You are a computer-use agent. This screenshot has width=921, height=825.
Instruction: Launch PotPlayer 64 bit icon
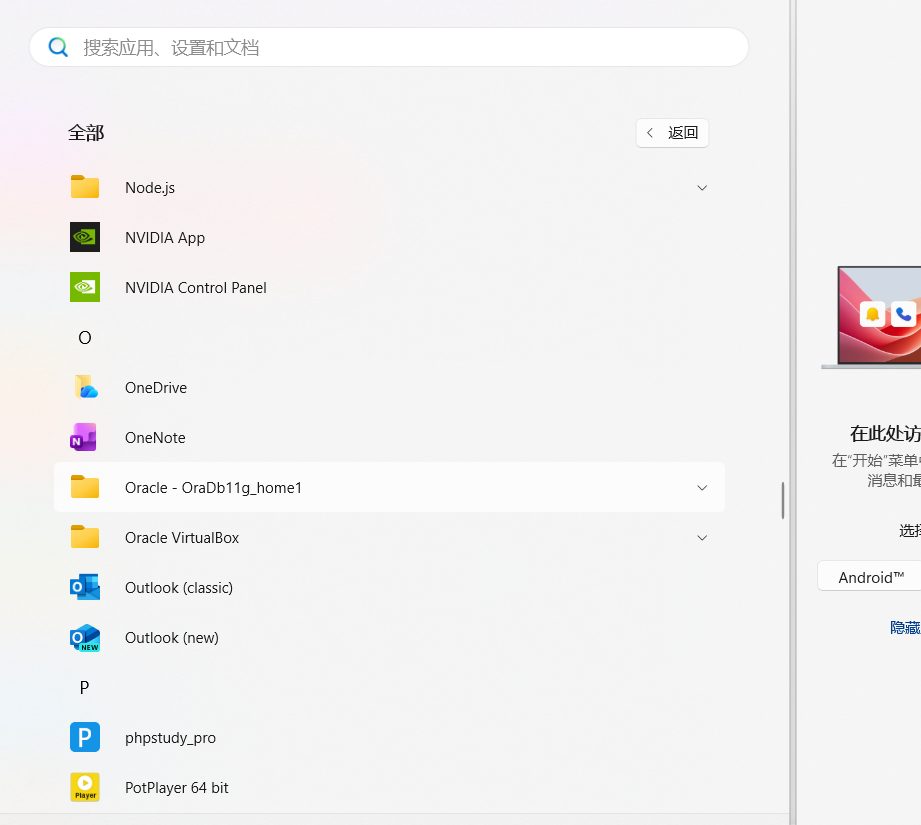tap(85, 787)
